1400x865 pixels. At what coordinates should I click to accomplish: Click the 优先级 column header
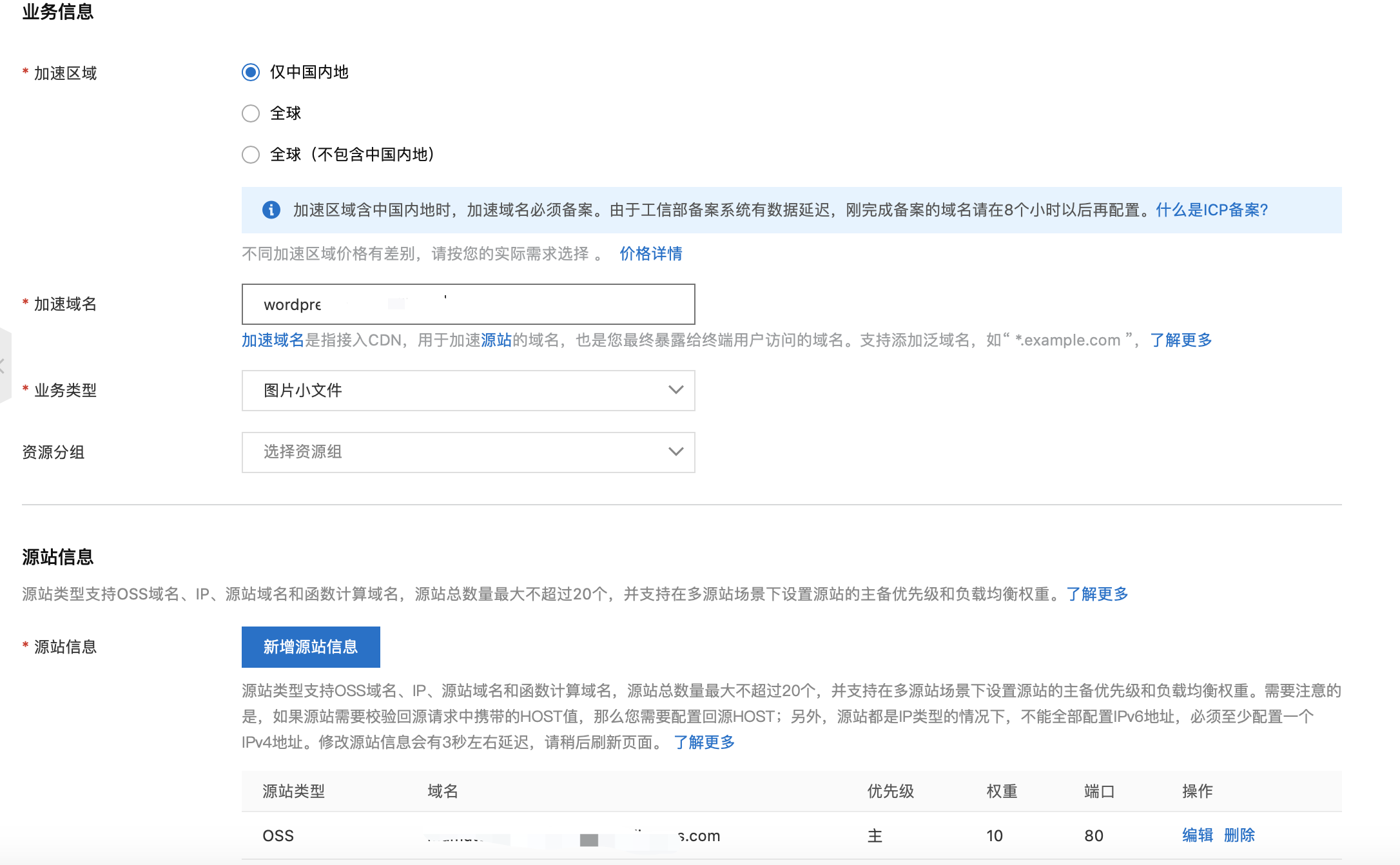pyautogui.click(x=891, y=792)
